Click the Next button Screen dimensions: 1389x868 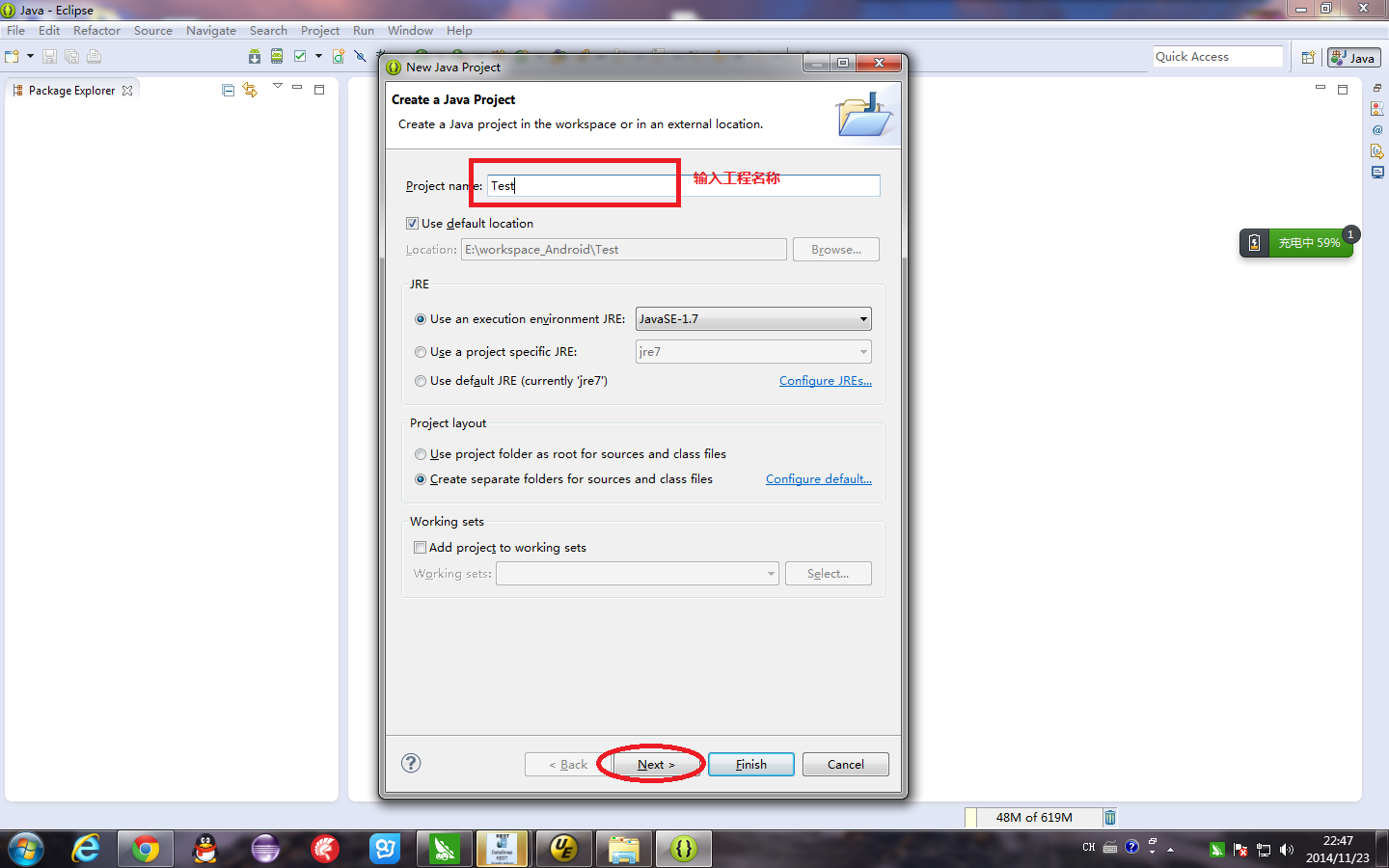click(656, 765)
